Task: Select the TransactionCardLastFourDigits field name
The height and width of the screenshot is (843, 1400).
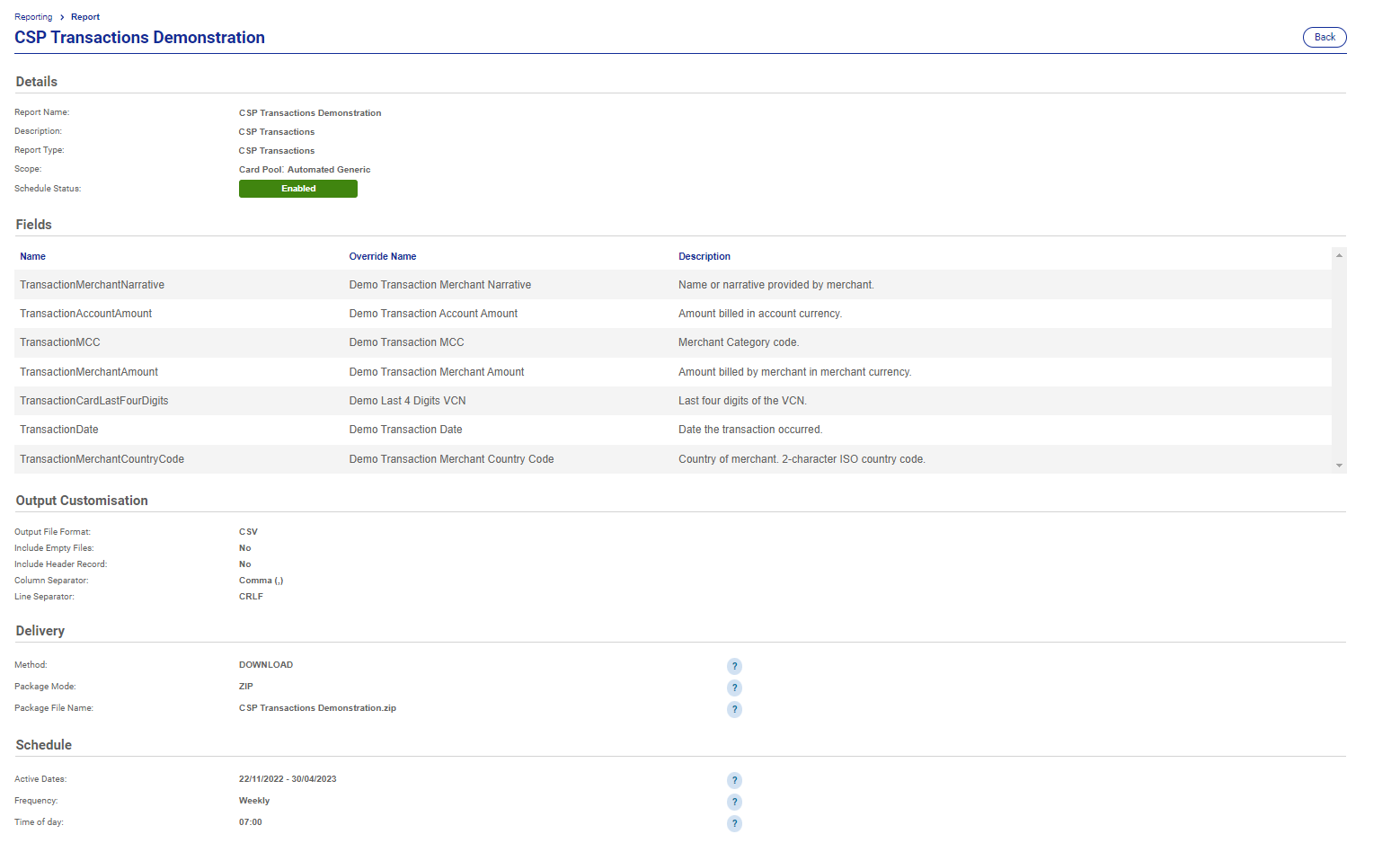Action: coord(94,401)
